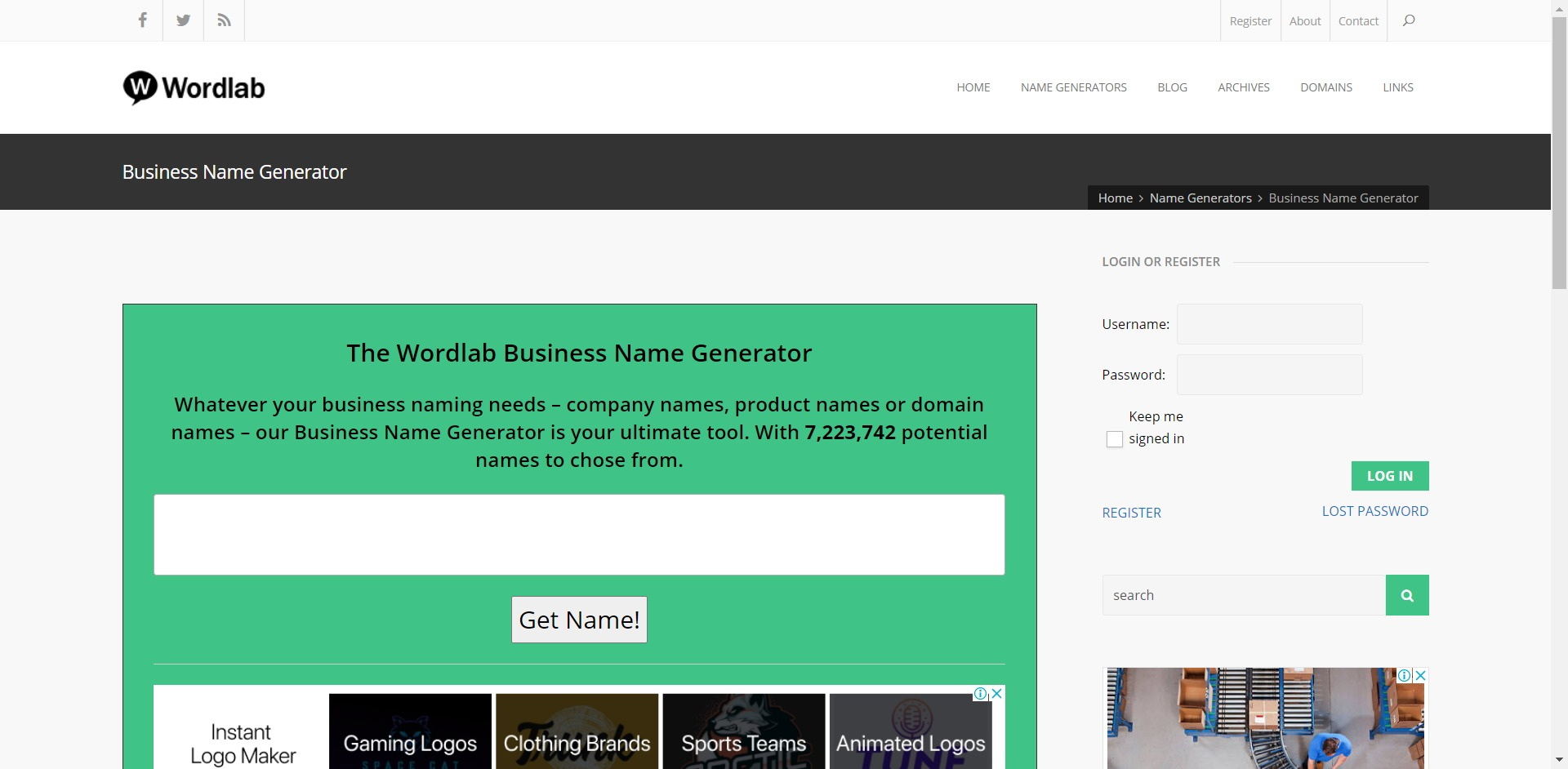Close the sidebar warehouse ad

(1421, 675)
